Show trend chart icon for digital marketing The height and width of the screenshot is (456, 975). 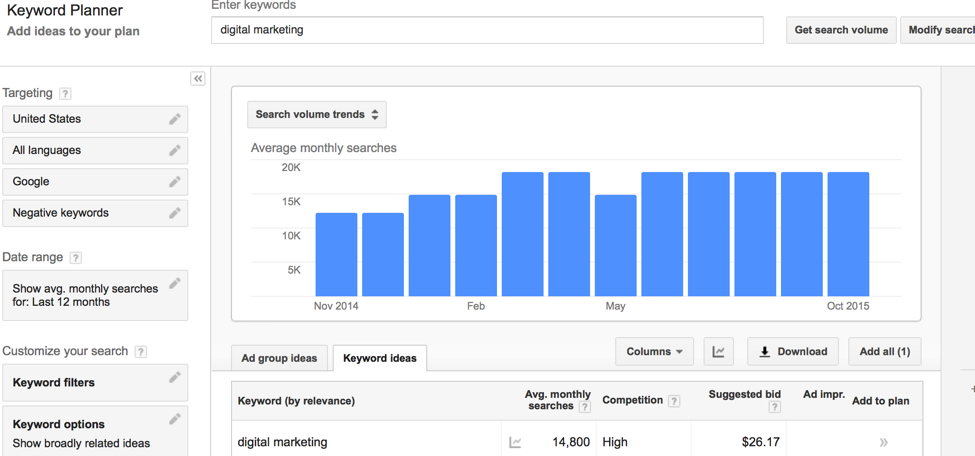pyautogui.click(x=515, y=442)
